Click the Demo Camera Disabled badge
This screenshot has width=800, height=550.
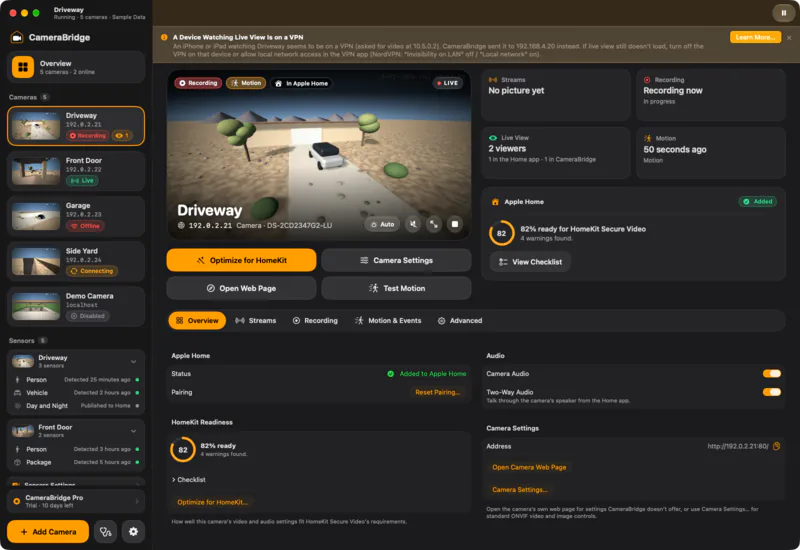[x=88, y=316]
